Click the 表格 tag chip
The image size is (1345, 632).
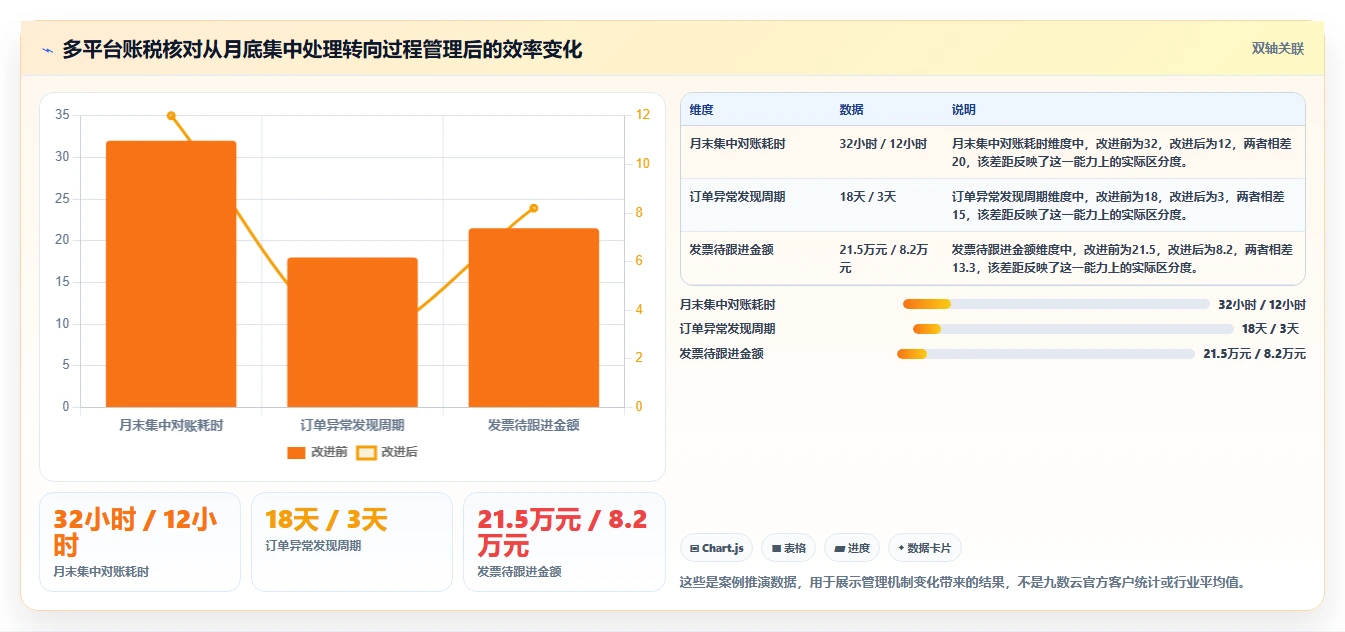click(788, 548)
